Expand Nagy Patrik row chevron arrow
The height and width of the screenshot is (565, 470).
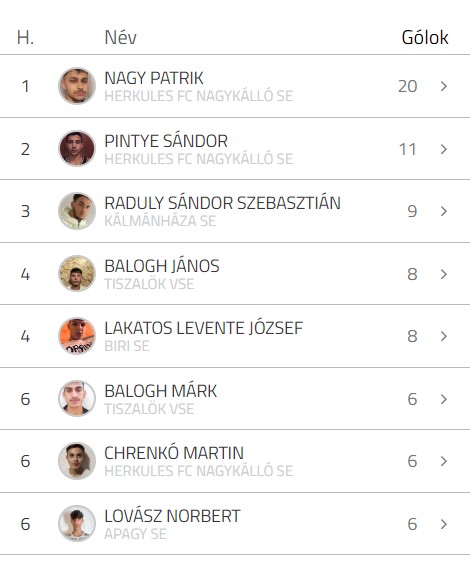[x=444, y=86]
